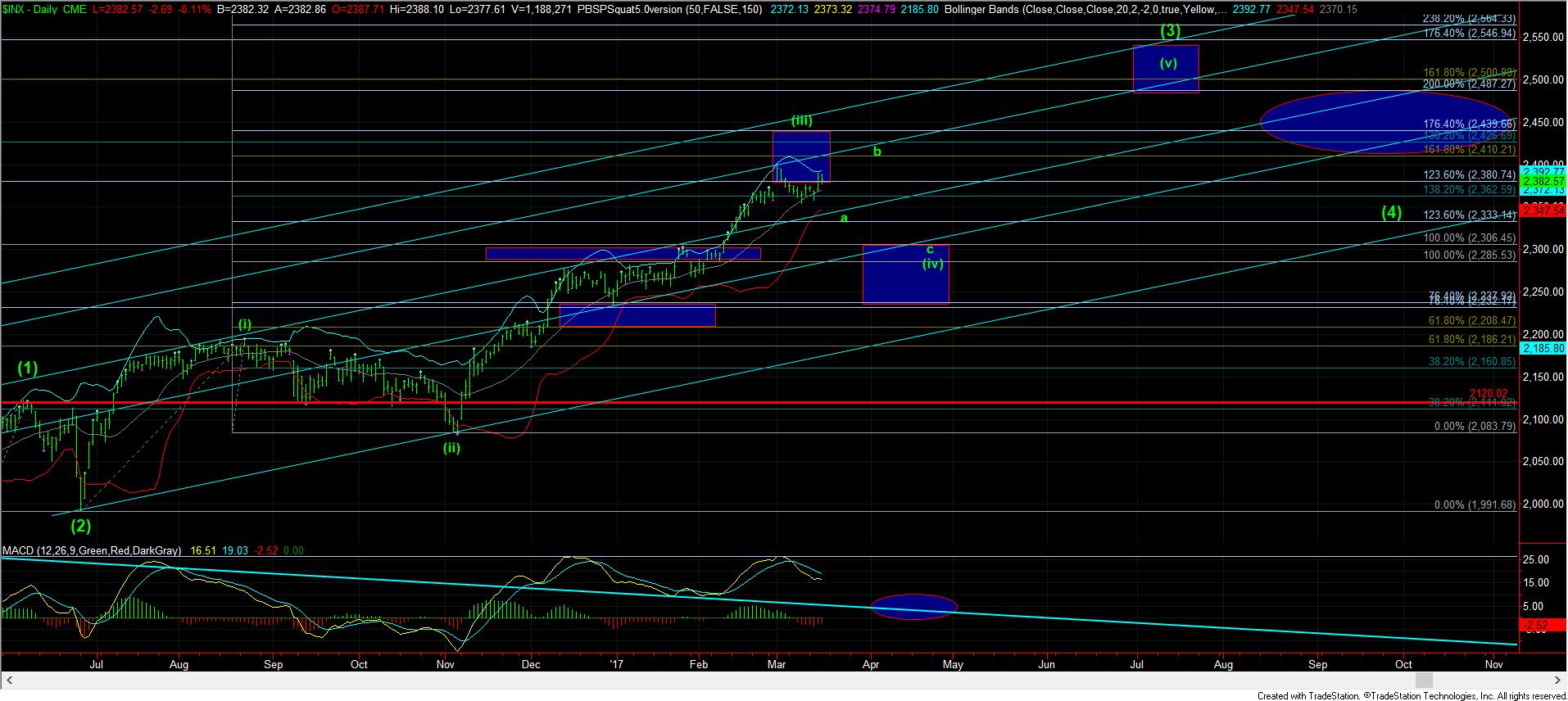Click the red 2,347.54 price axis tag
The image size is (1568, 701).
coord(1543,211)
